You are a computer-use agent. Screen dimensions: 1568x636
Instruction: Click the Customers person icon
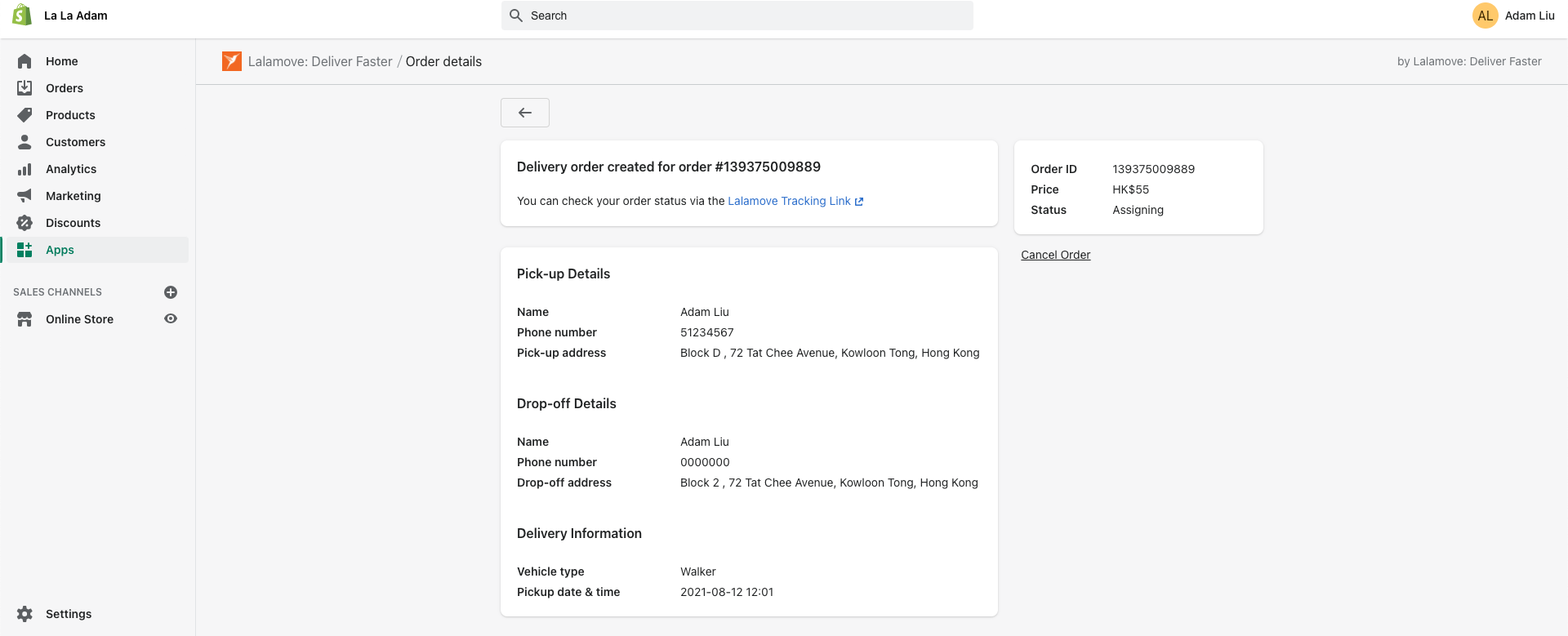(24, 142)
